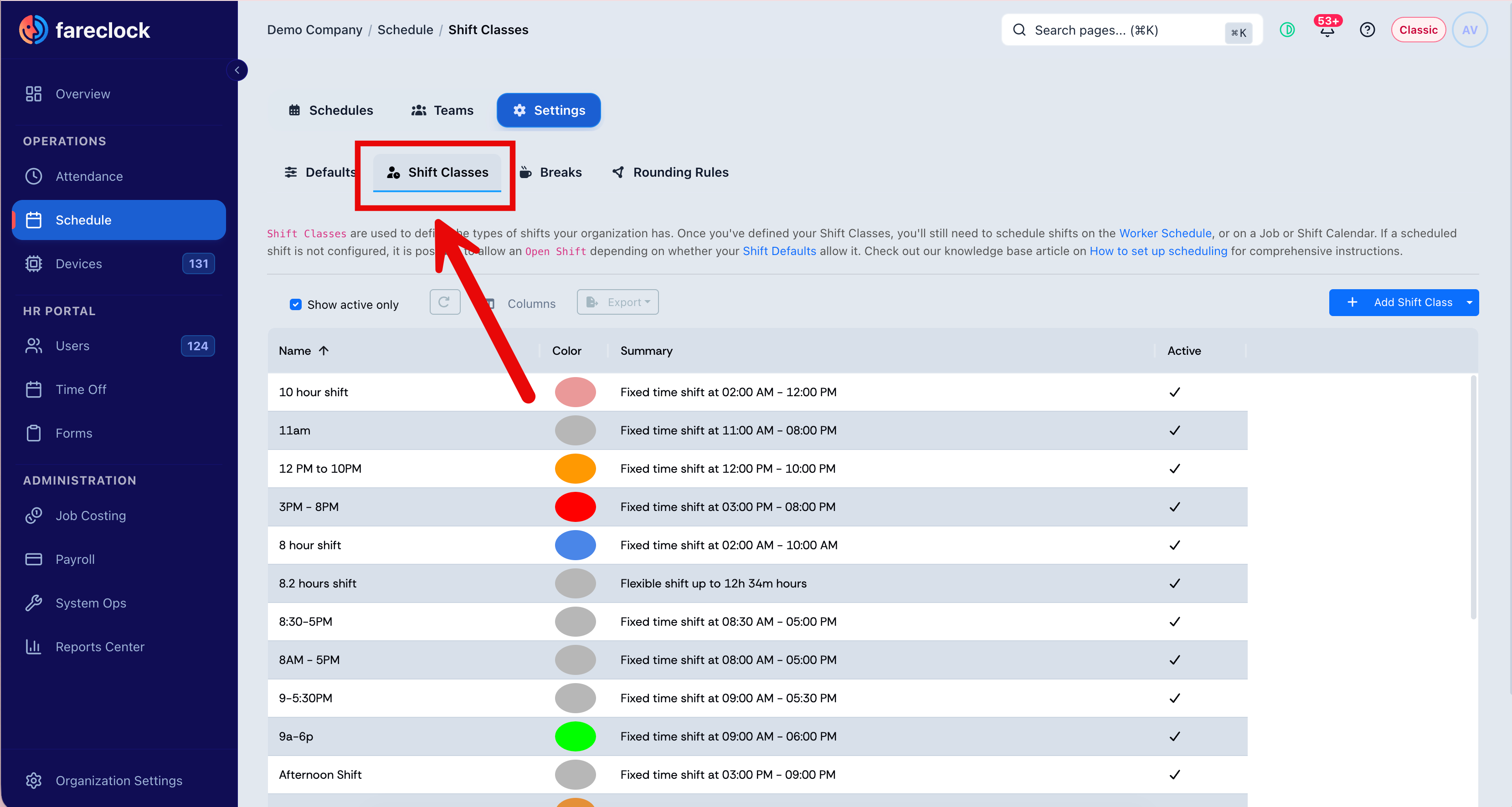1512x807 pixels.
Task: Open the AV user avatar
Action: [x=1469, y=30]
